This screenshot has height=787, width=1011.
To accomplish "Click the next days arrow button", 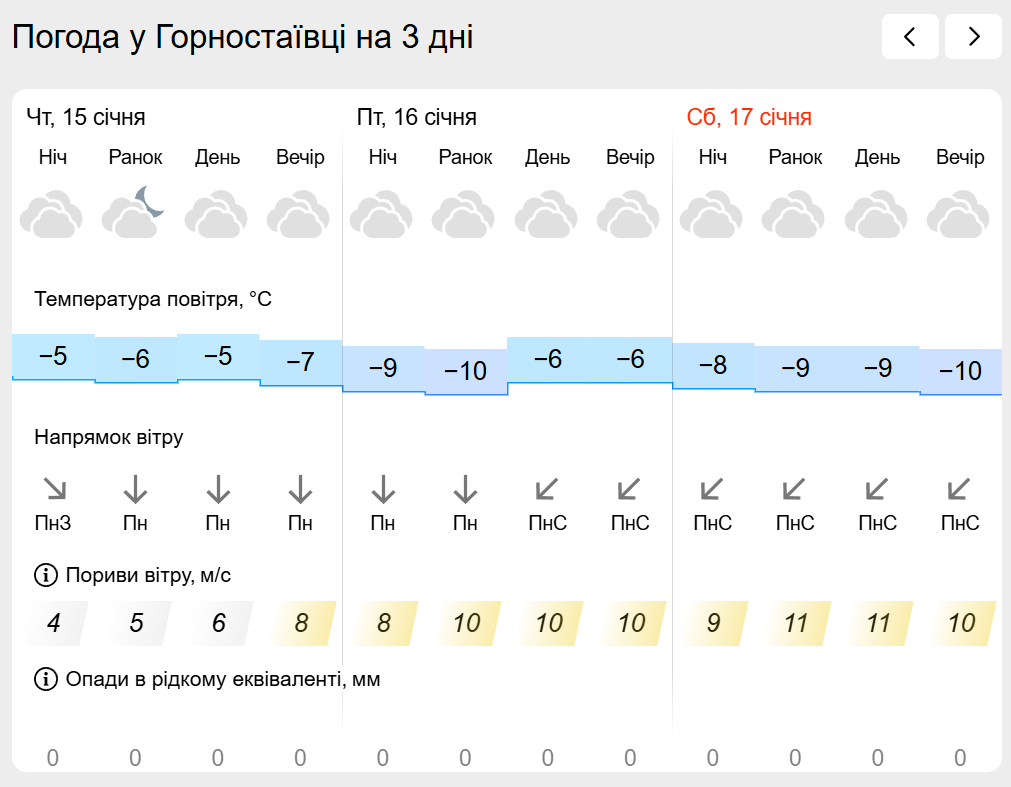I will (973, 37).
